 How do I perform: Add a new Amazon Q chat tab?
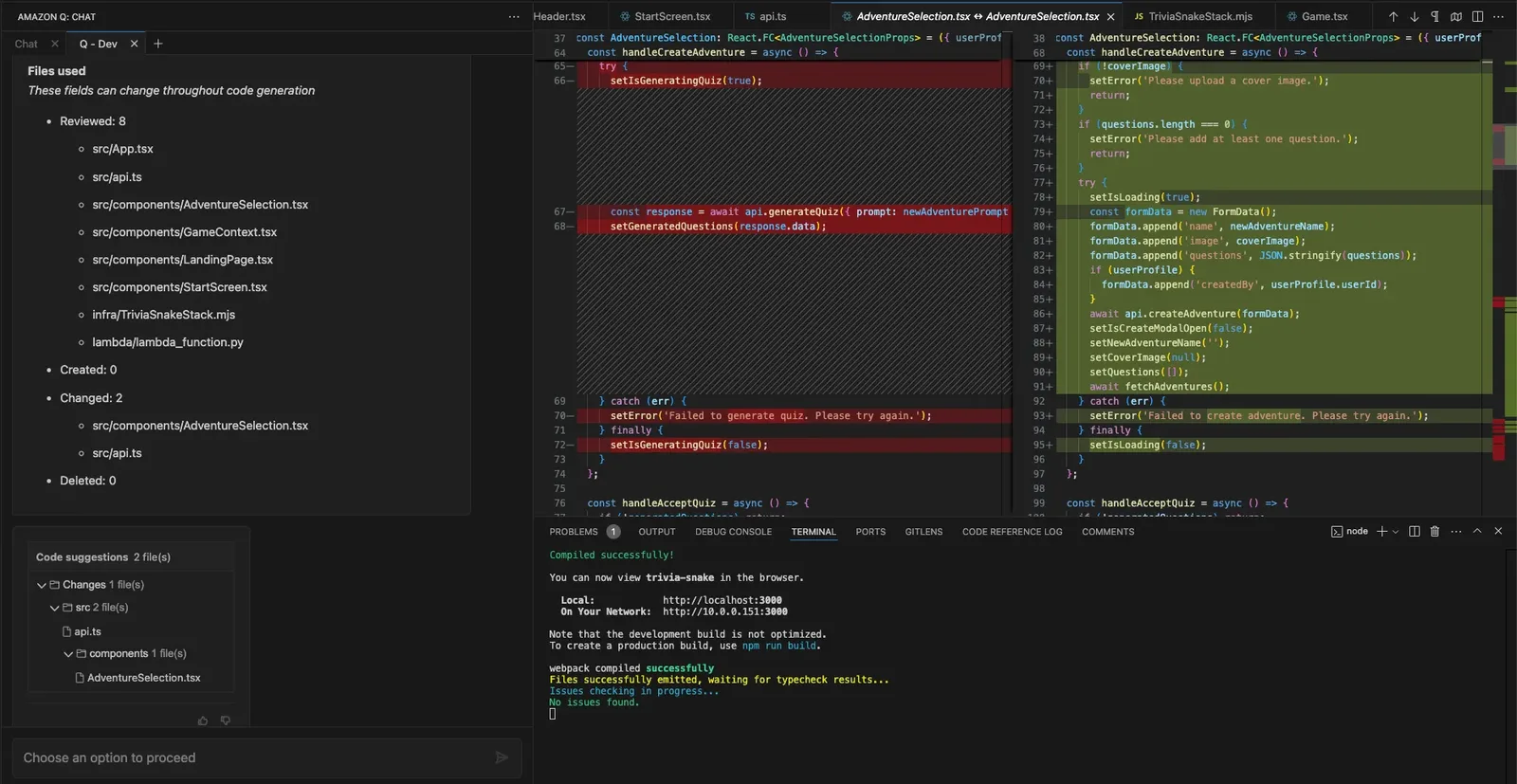click(x=158, y=44)
